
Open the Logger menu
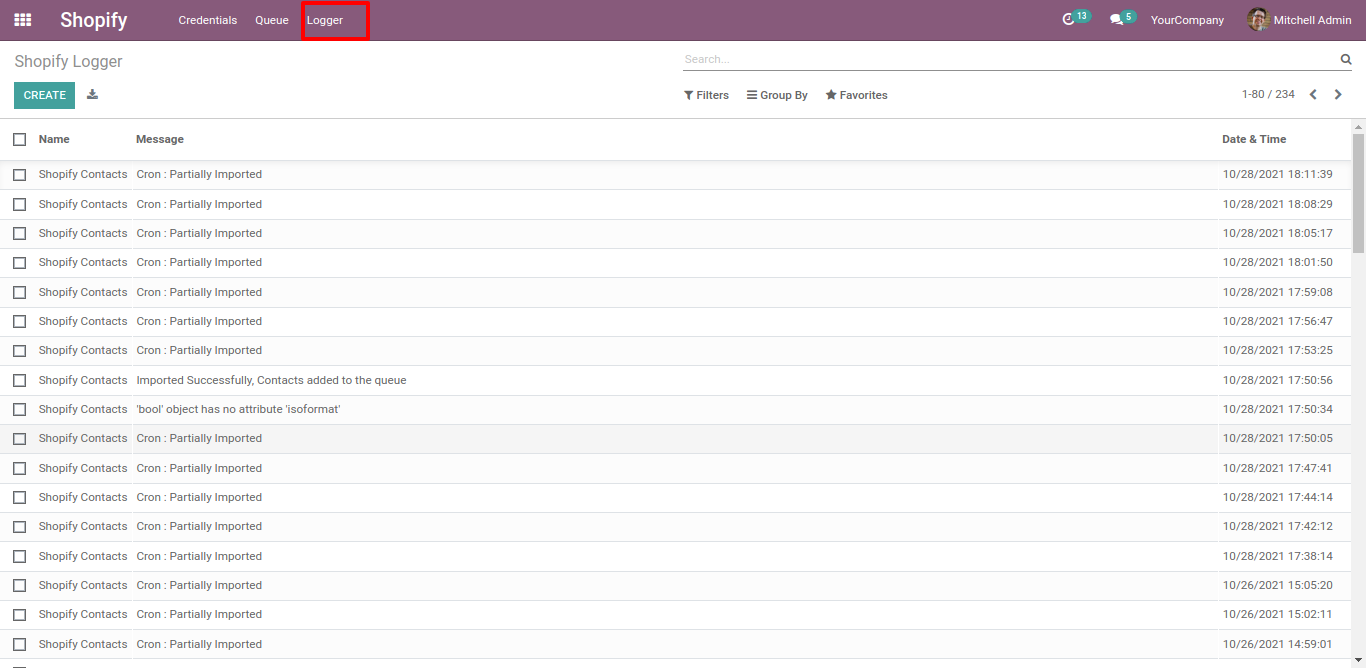325,20
